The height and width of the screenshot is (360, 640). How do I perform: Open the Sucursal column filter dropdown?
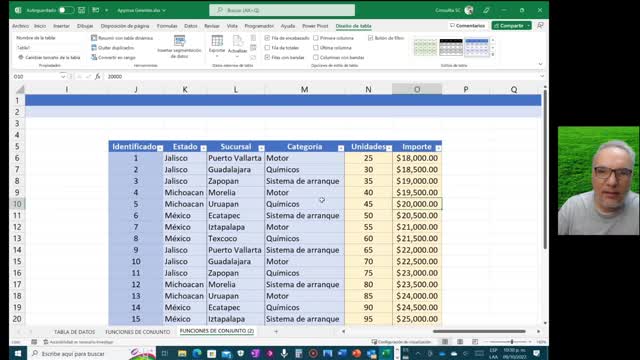pyautogui.click(x=261, y=148)
